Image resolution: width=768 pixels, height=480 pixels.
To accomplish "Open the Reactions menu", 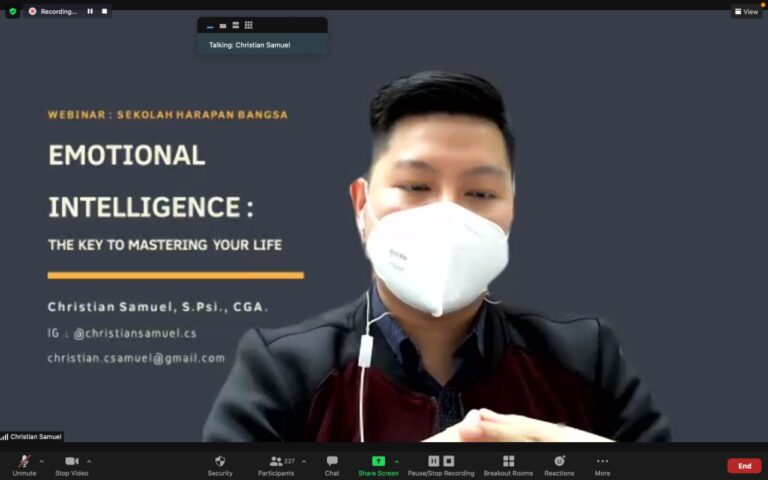I will 559,461.
